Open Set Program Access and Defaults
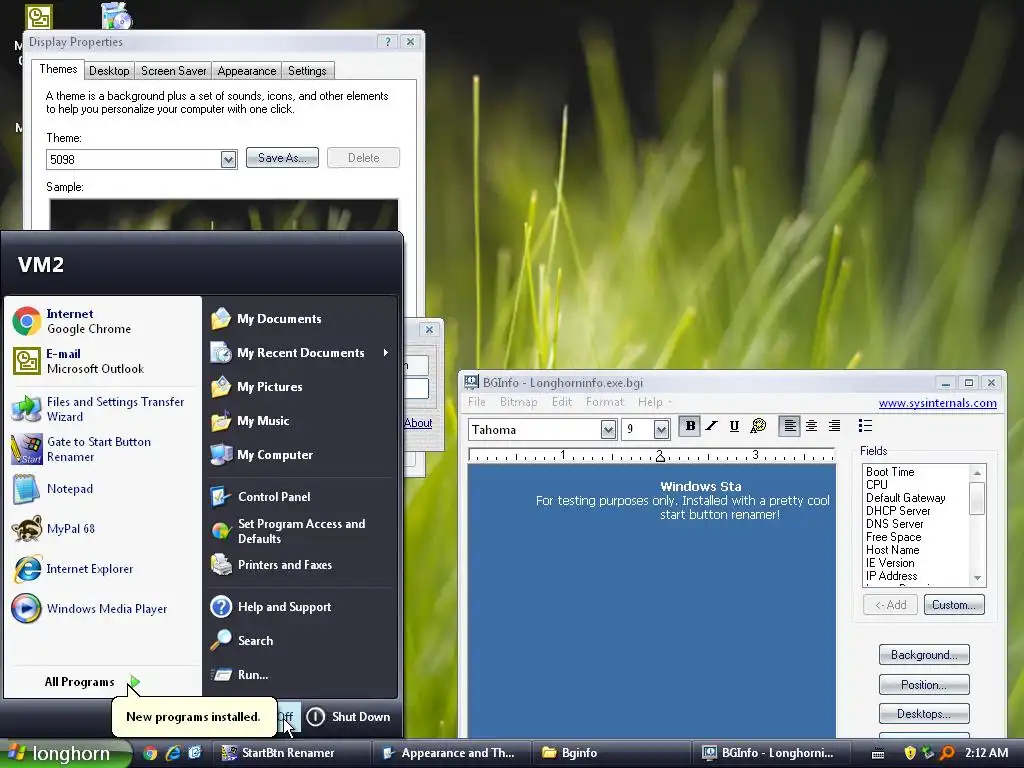1024x768 pixels. 300,531
